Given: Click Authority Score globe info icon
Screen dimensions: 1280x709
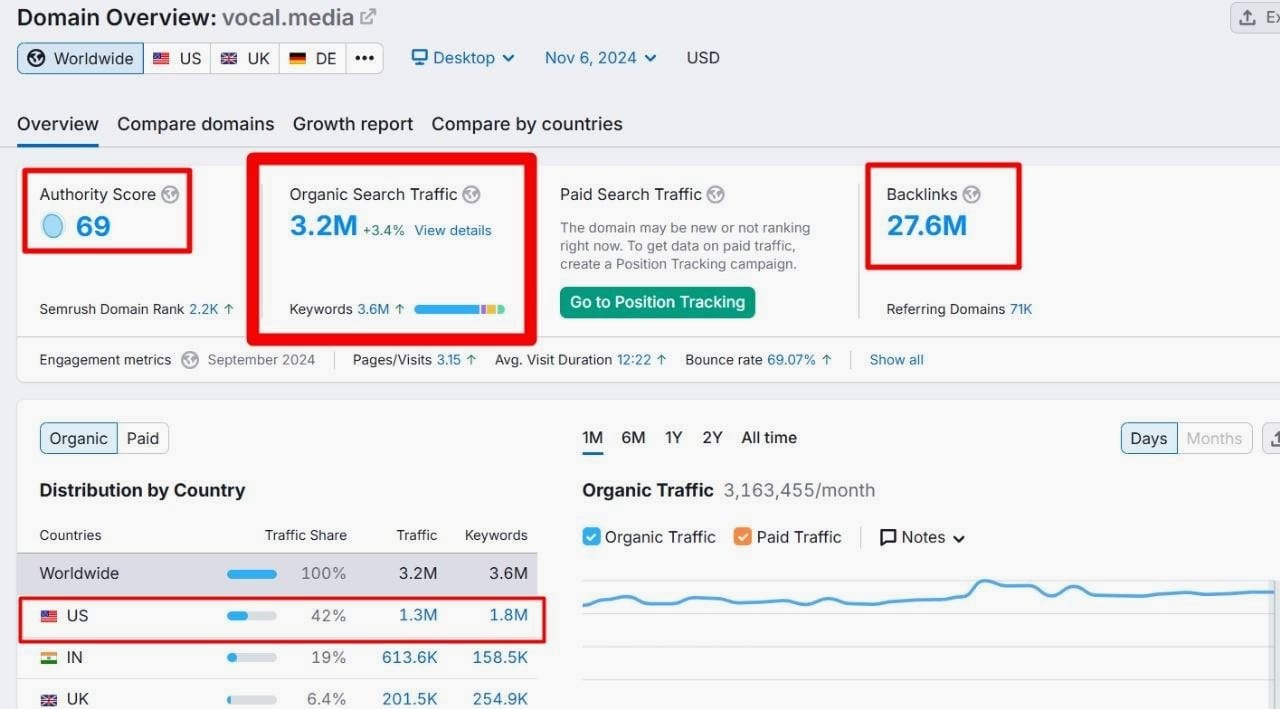Looking at the screenshot, I should click(170, 194).
